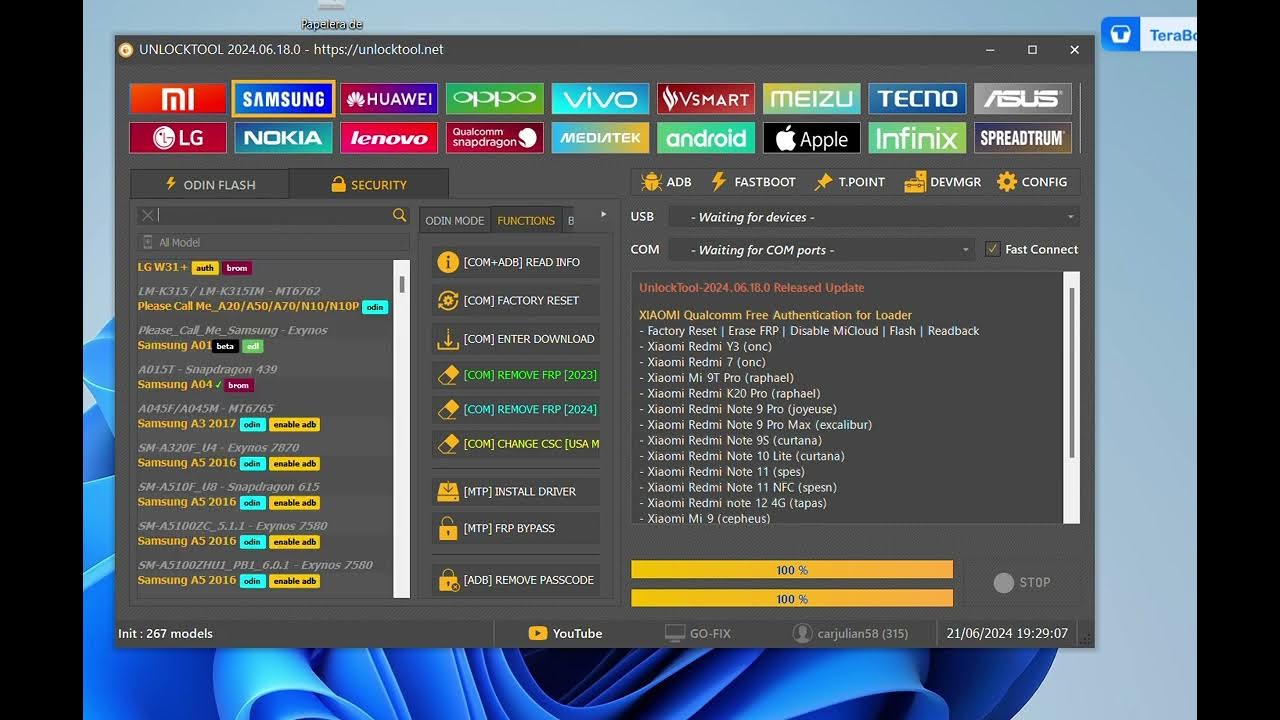
Task: Choose the Android tile
Action: (706, 138)
